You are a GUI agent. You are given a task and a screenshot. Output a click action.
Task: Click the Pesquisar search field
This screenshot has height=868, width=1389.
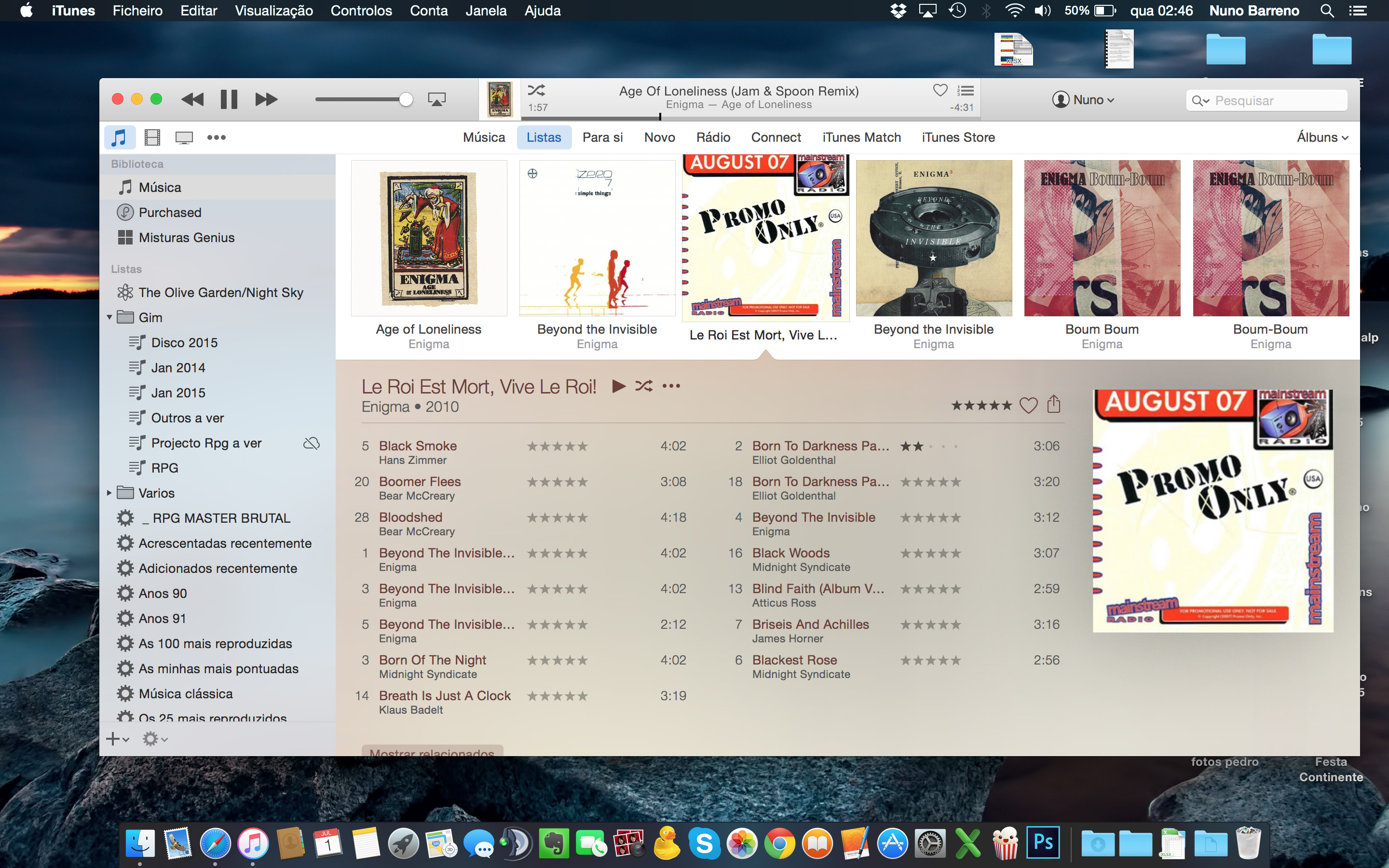tap(1274, 100)
